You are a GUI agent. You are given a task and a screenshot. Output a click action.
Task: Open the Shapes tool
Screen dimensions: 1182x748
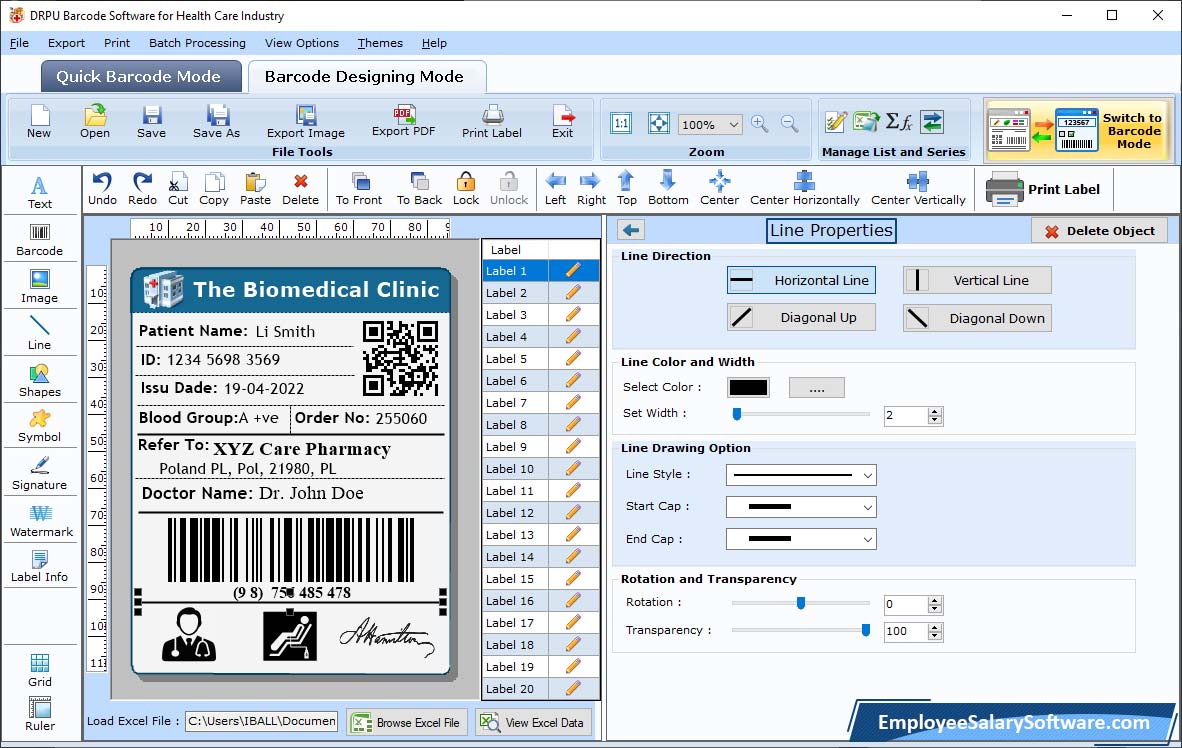pos(39,381)
